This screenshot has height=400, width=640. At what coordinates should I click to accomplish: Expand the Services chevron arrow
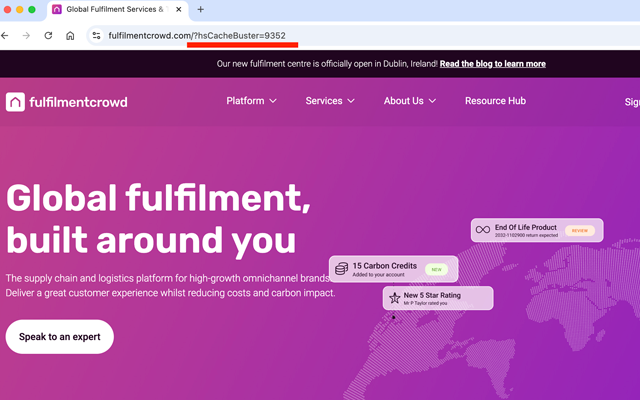351,101
